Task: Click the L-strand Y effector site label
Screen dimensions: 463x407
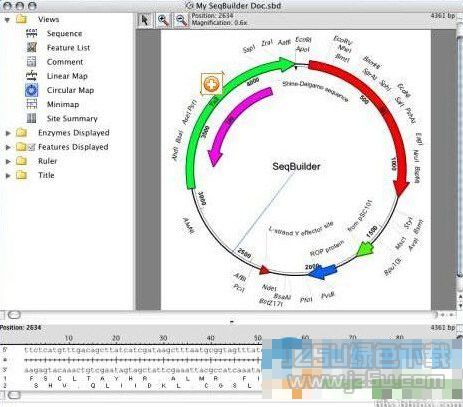Action: tap(301, 229)
